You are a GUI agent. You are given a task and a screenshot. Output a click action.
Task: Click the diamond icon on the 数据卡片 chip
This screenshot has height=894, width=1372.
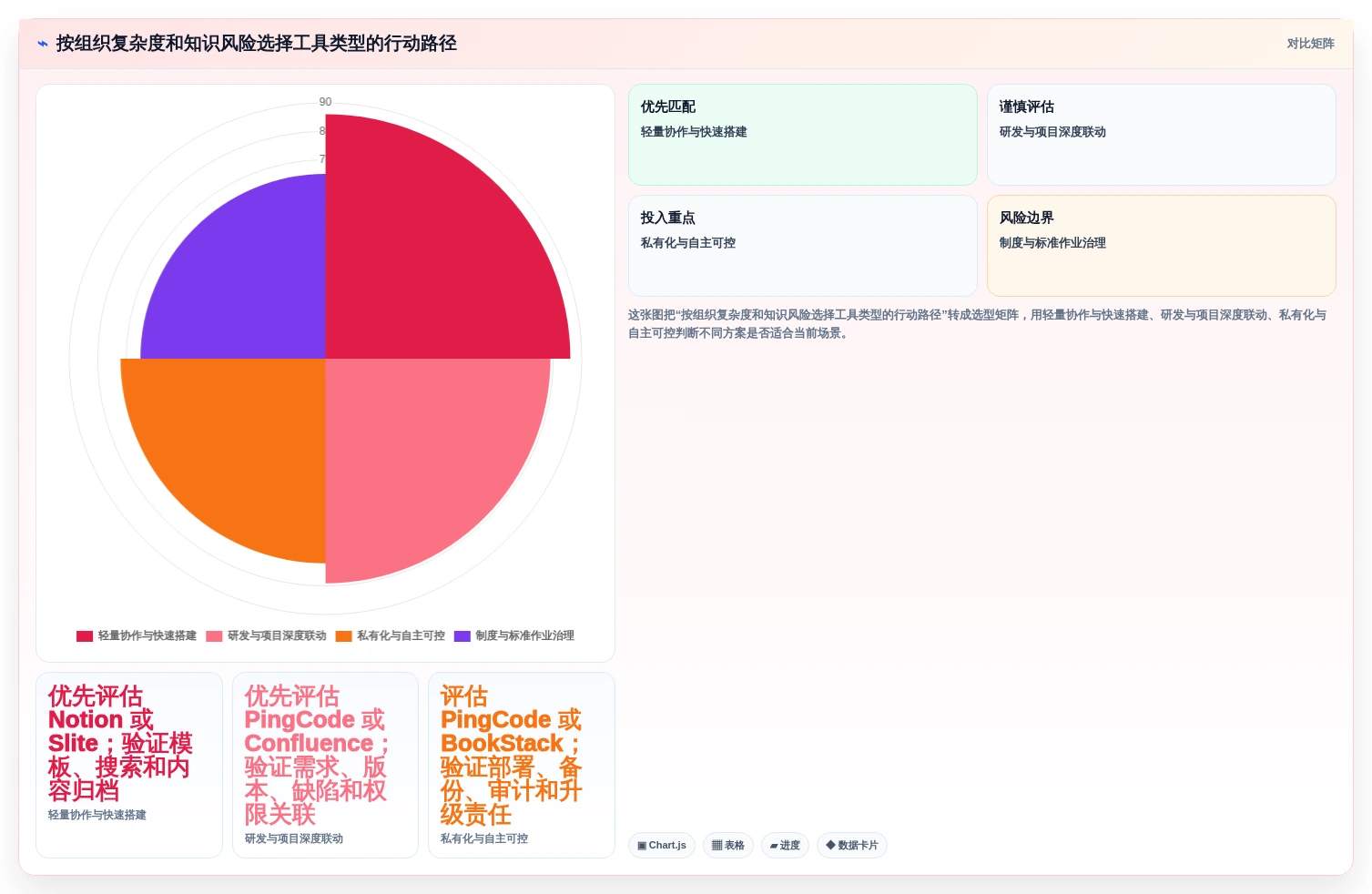pyautogui.click(x=830, y=846)
